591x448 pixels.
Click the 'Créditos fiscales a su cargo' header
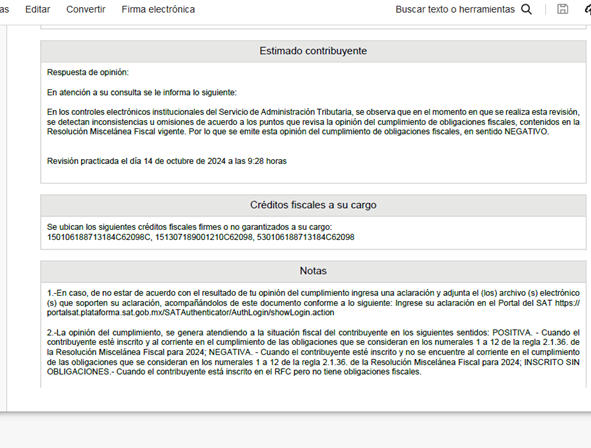click(x=313, y=205)
